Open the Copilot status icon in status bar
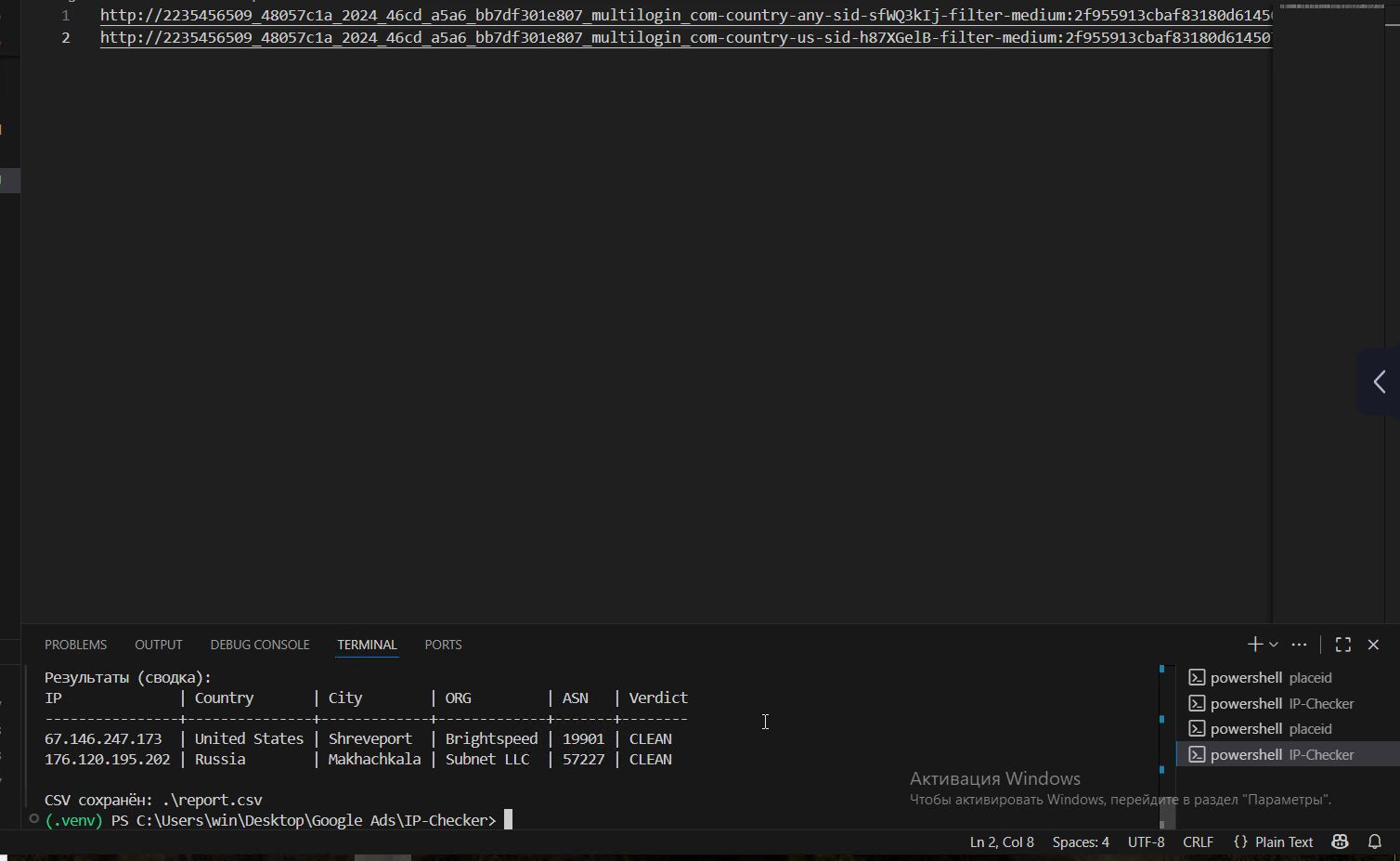The image size is (1400, 861). tap(1340, 841)
